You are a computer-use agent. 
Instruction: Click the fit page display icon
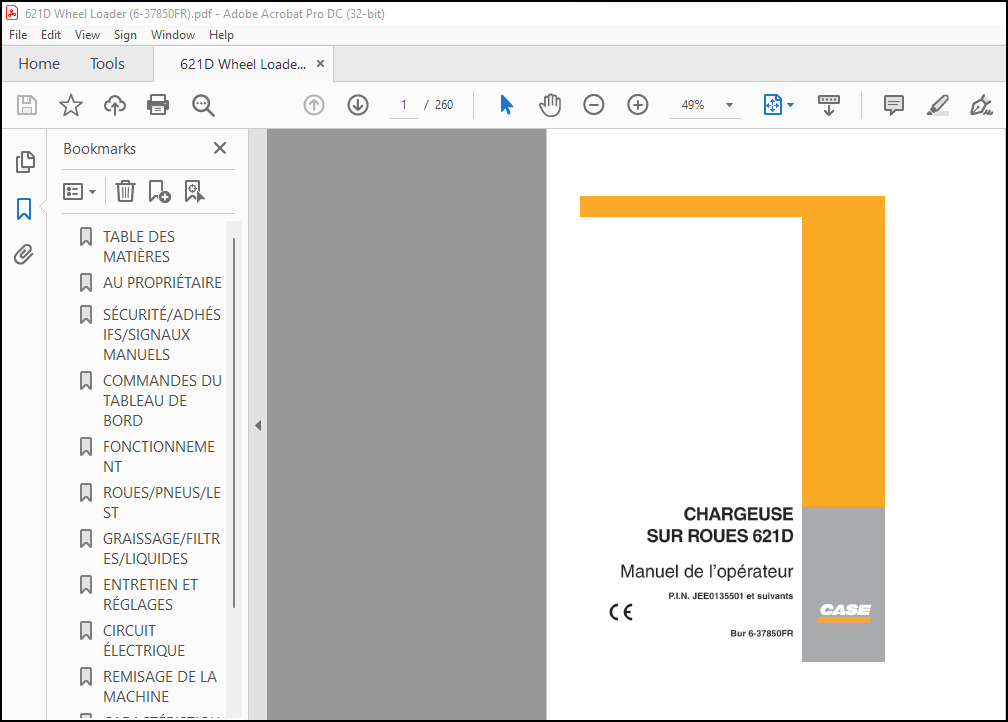click(x=773, y=105)
